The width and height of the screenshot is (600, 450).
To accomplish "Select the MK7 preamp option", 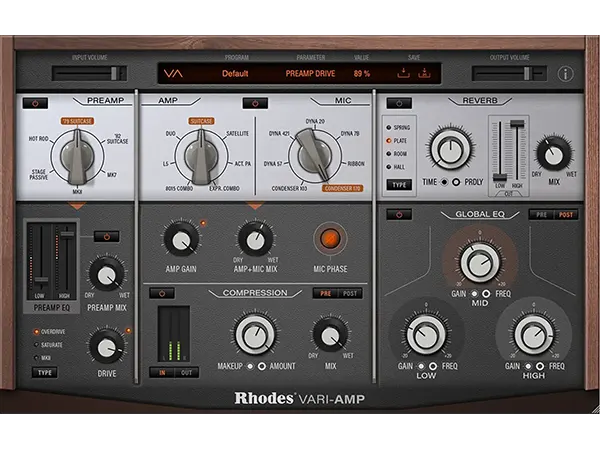I will point(112,175).
